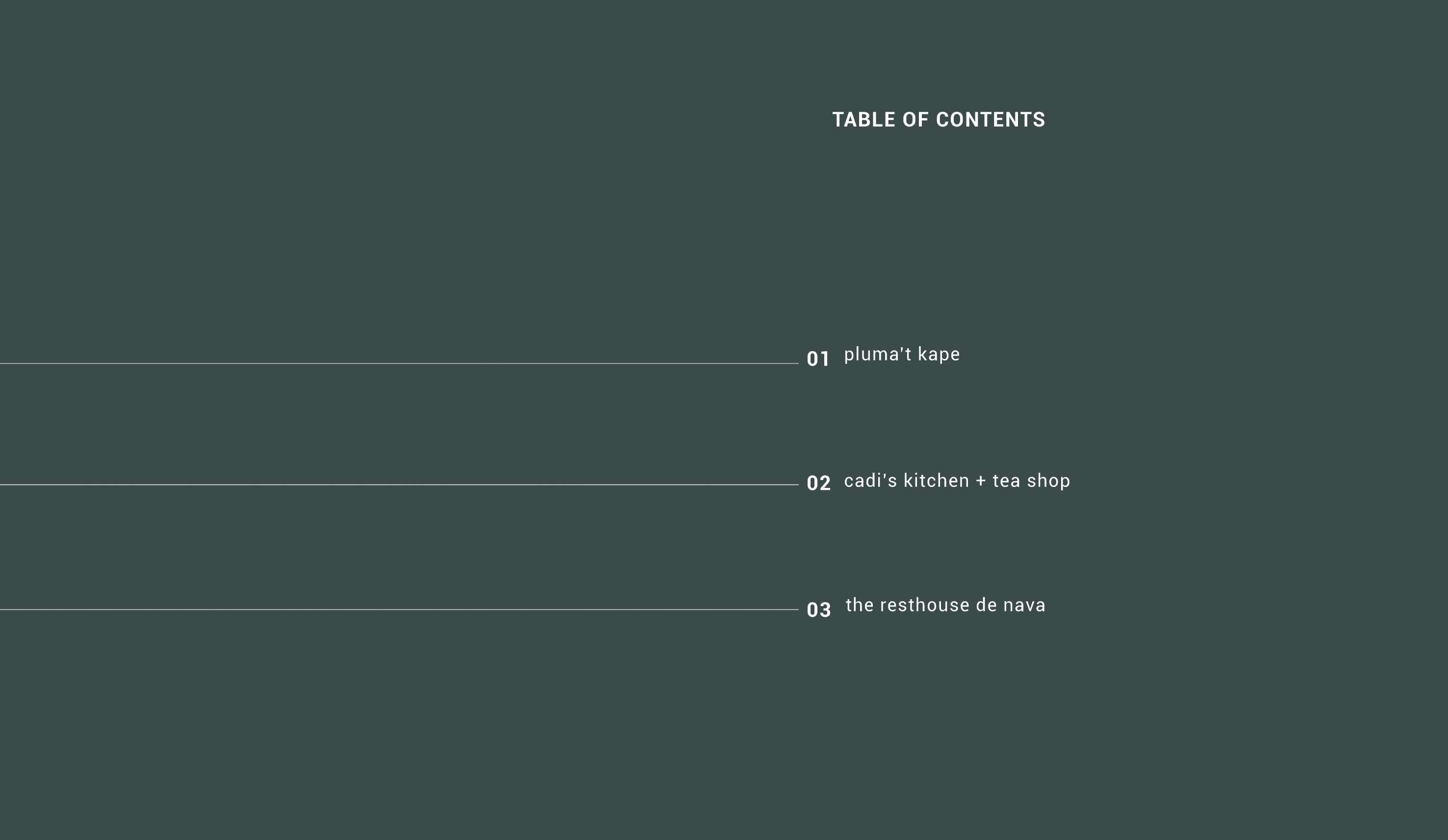This screenshot has height=840, width=1448.
Task: Click the word TABLE in the heading
Action: pos(864,120)
